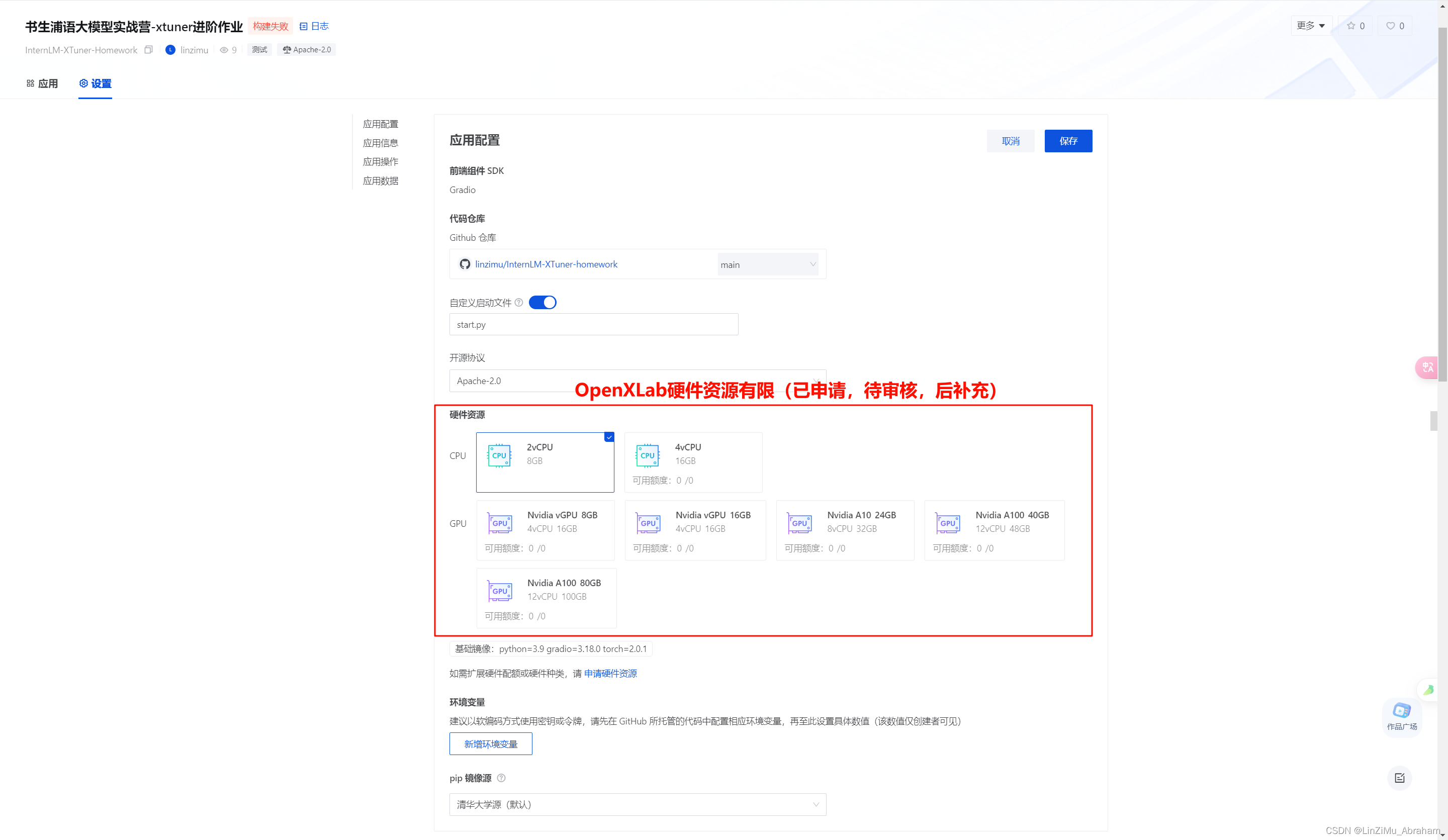Toggle the 自定义启动文件 switch
The height and width of the screenshot is (840, 1448).
point(542,302)
